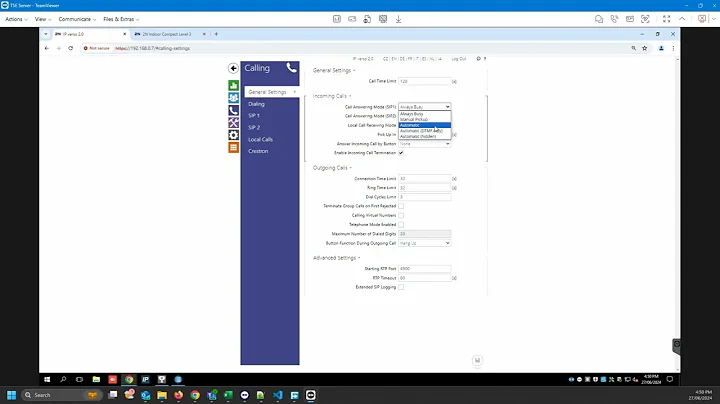Open the TeamViewer View menu
Image resolution: width=720 pixels, height=404 pixels.
43,19
